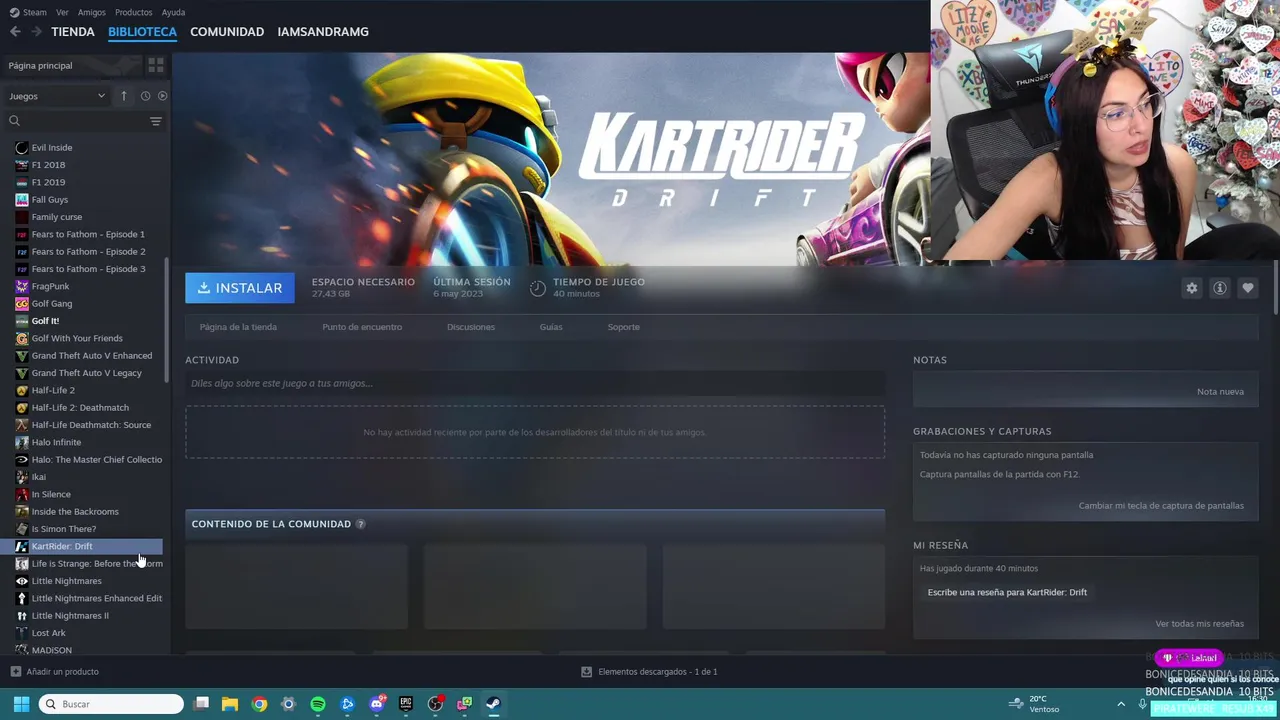Image resolution: width=1280 pixels, height=720 pixels.
Task: Open Discord from the taskbar
Action: [377, 704]
